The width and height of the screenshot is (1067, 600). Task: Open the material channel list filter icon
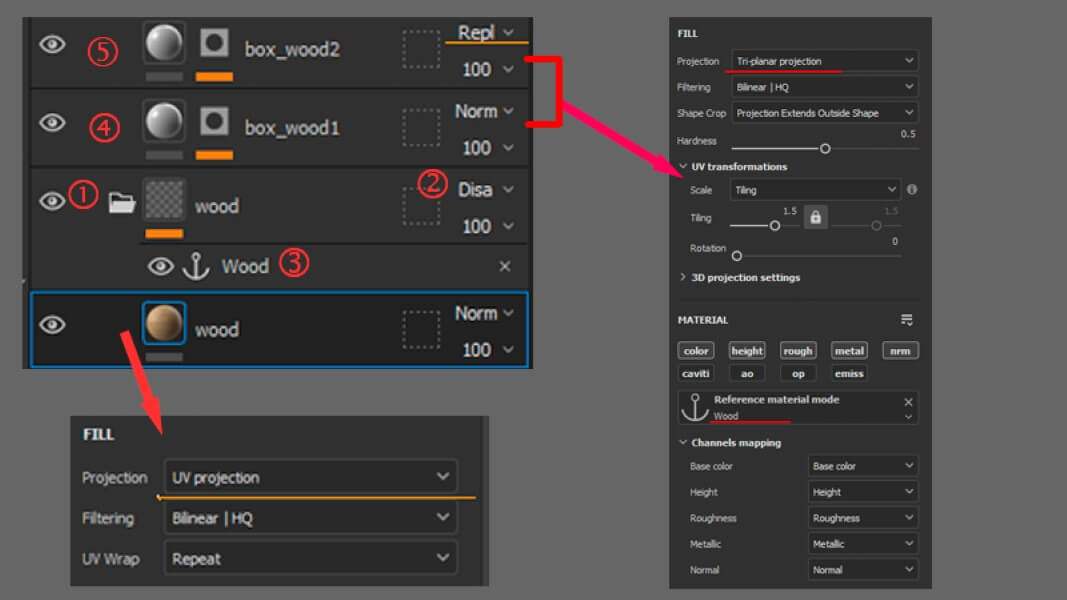tap(906, 320)
